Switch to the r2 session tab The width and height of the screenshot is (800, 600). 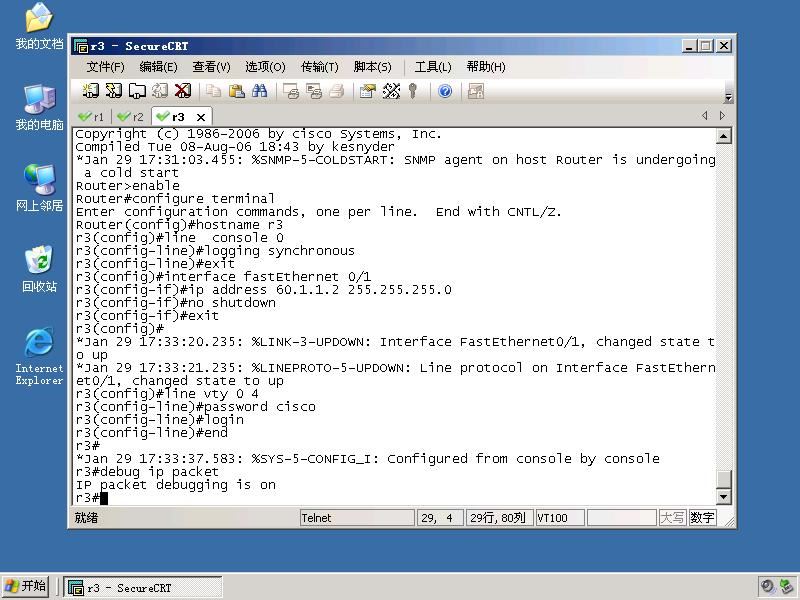click(x=131, y=117)
